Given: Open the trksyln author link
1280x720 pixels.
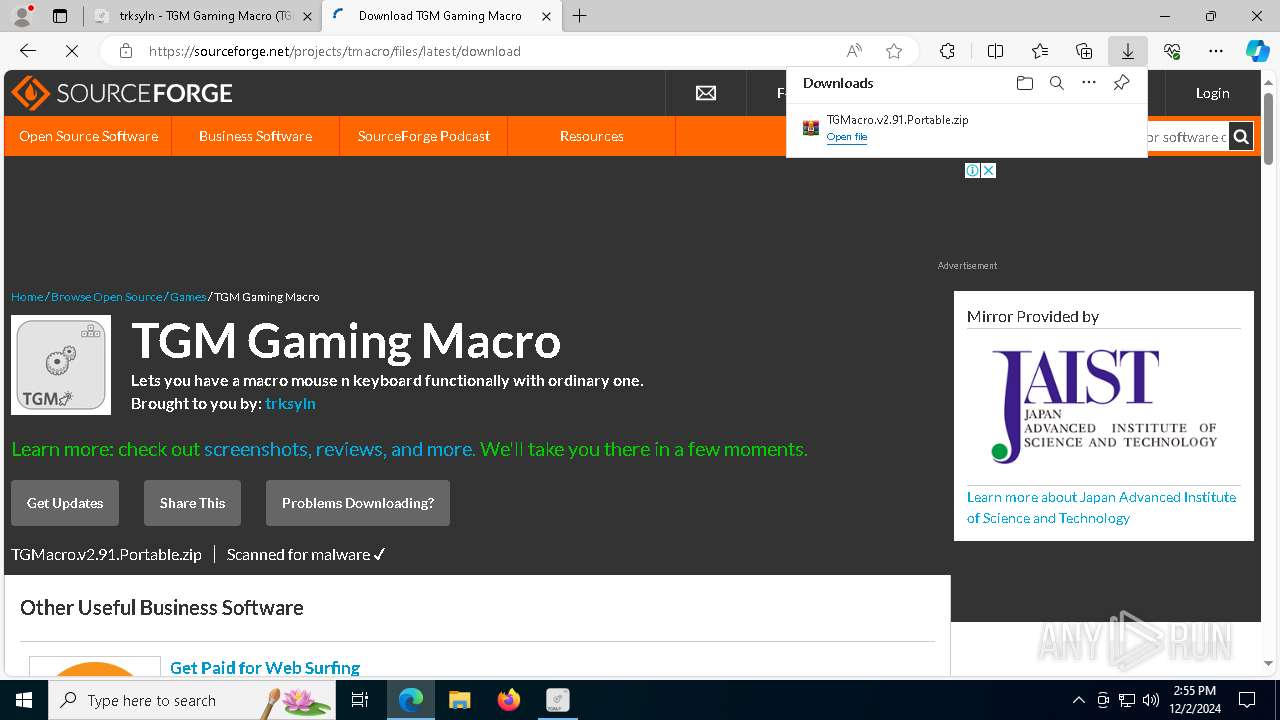Looking at the screenshot, I should click(x=290, y=404).
